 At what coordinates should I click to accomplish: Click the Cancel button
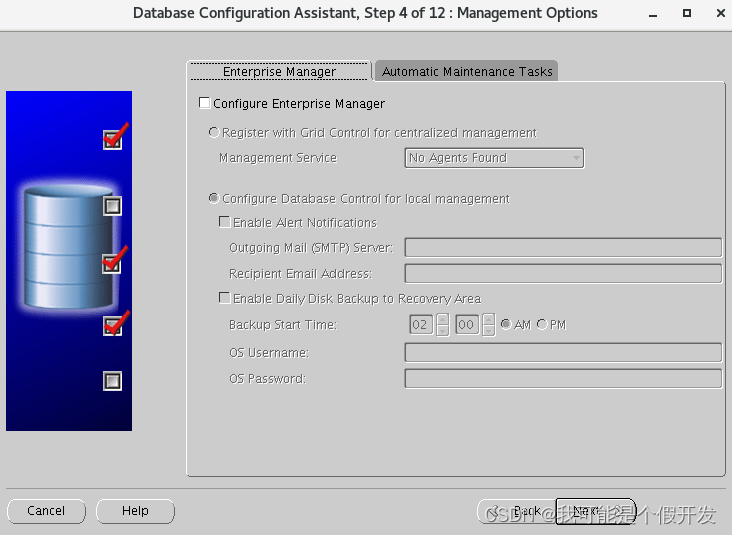pyautogui.click(x=46, y=511)
